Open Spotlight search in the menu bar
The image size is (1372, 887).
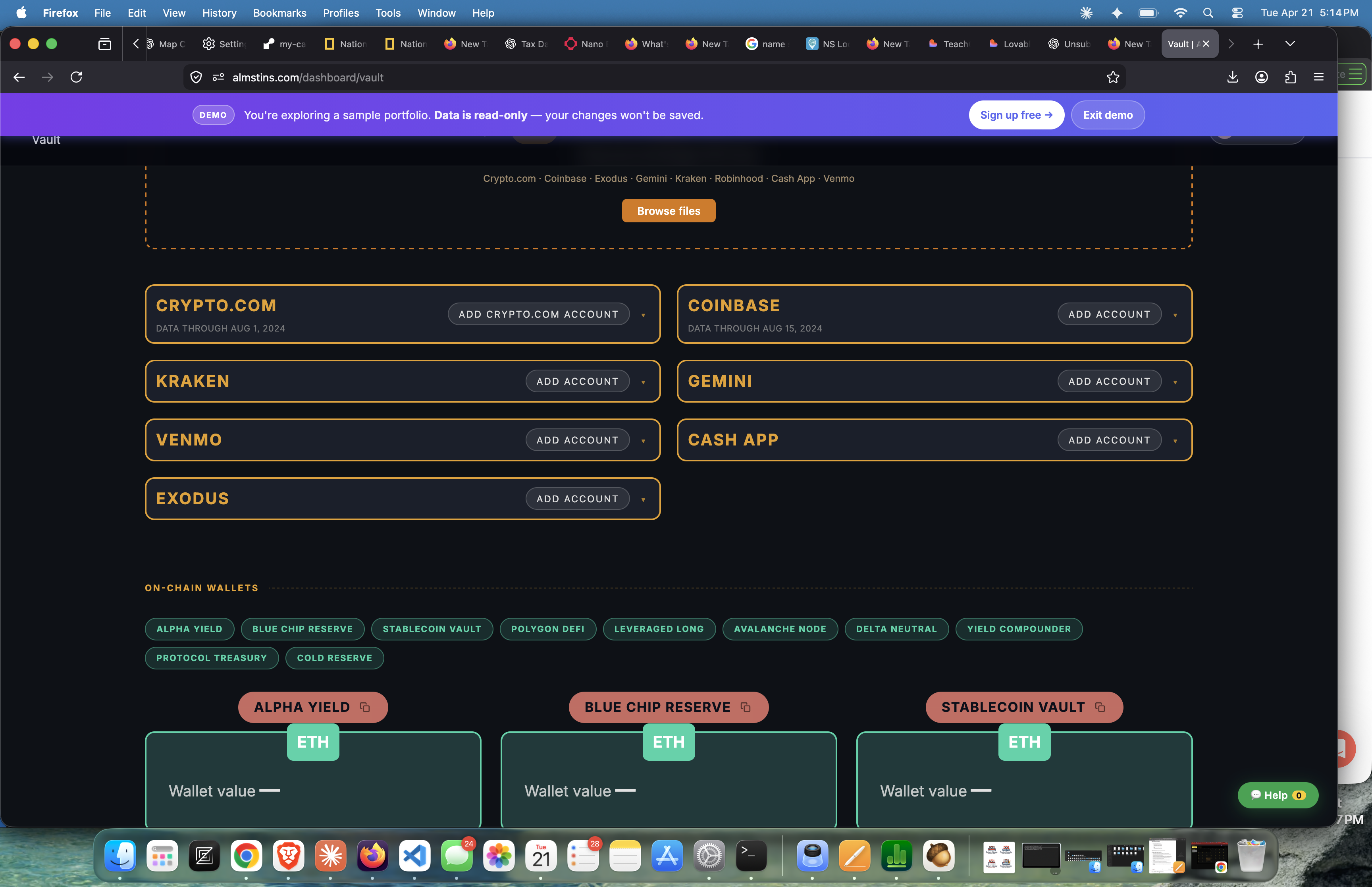pyautogui.click(x=1208, y=13)
